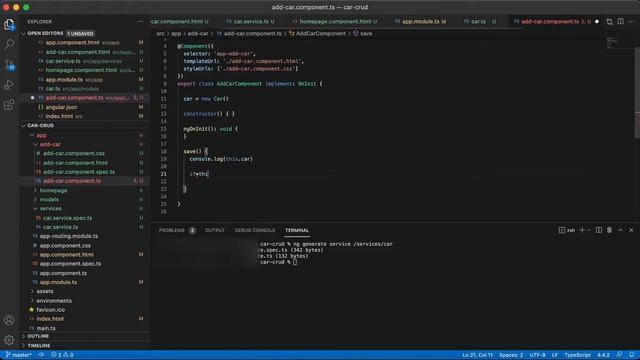Viewport: 640px width, 360px height.
Task: Click TypeScript version 4.4.2 status item
Action: (x=603, y=355)
